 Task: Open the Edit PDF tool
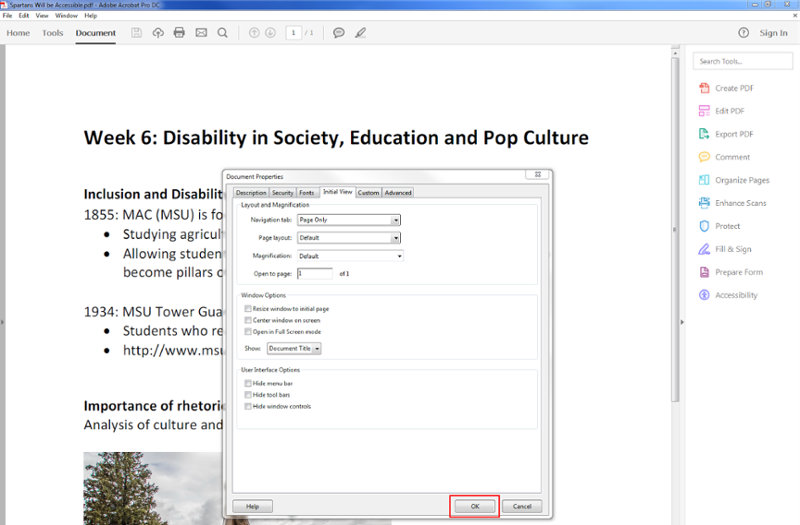click(x=721, y=111)
